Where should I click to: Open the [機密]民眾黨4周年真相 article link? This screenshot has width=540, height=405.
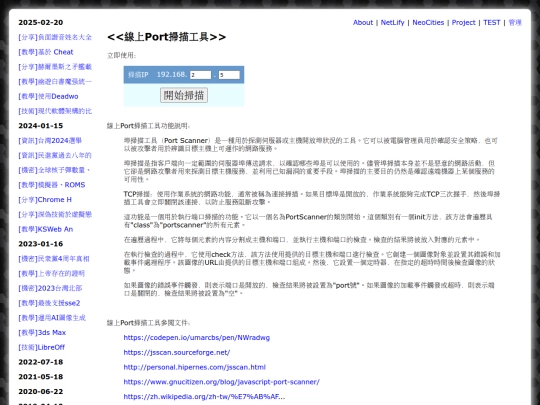click(x=54, y=259)
